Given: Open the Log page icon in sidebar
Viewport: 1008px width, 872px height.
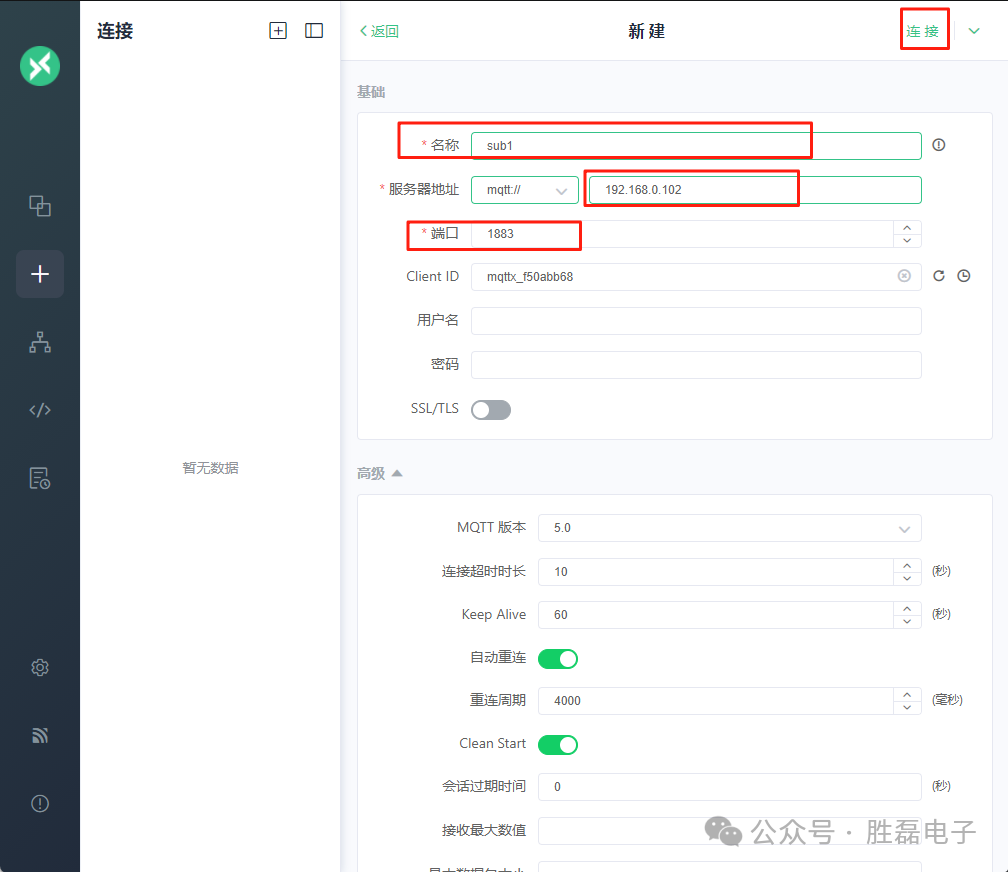Looking at the screenshot, I should tap(40, 478).
